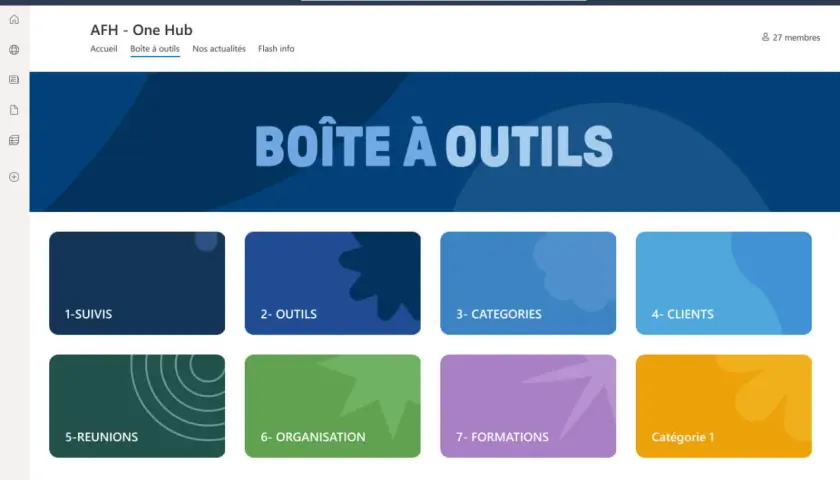Go to the Accueil tab
The width and height of the screenshot is (840, 480).
103,49
